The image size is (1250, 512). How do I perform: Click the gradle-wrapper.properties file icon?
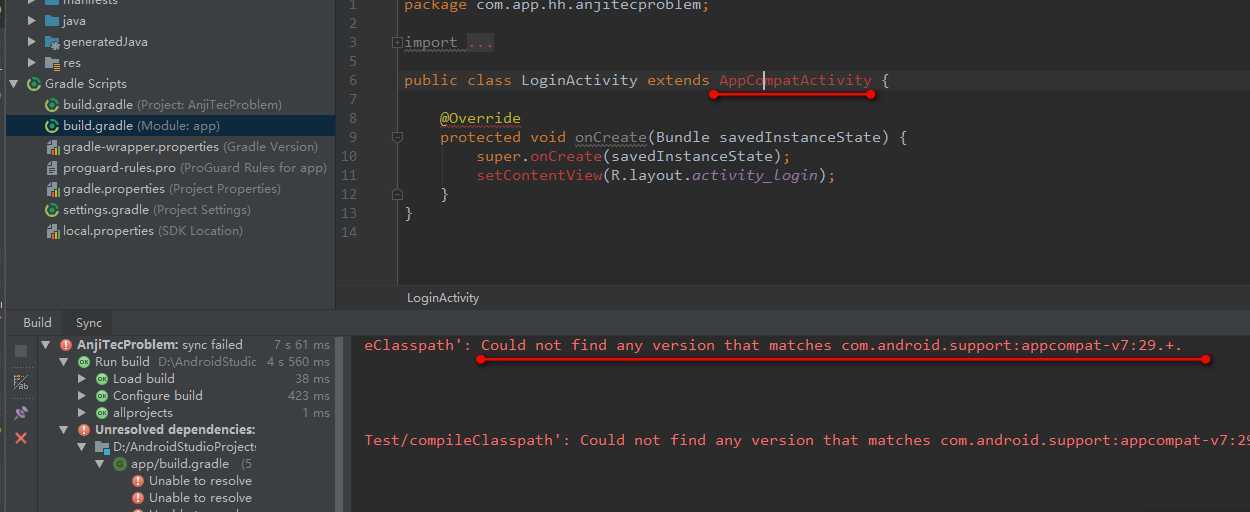coord(53,147)
